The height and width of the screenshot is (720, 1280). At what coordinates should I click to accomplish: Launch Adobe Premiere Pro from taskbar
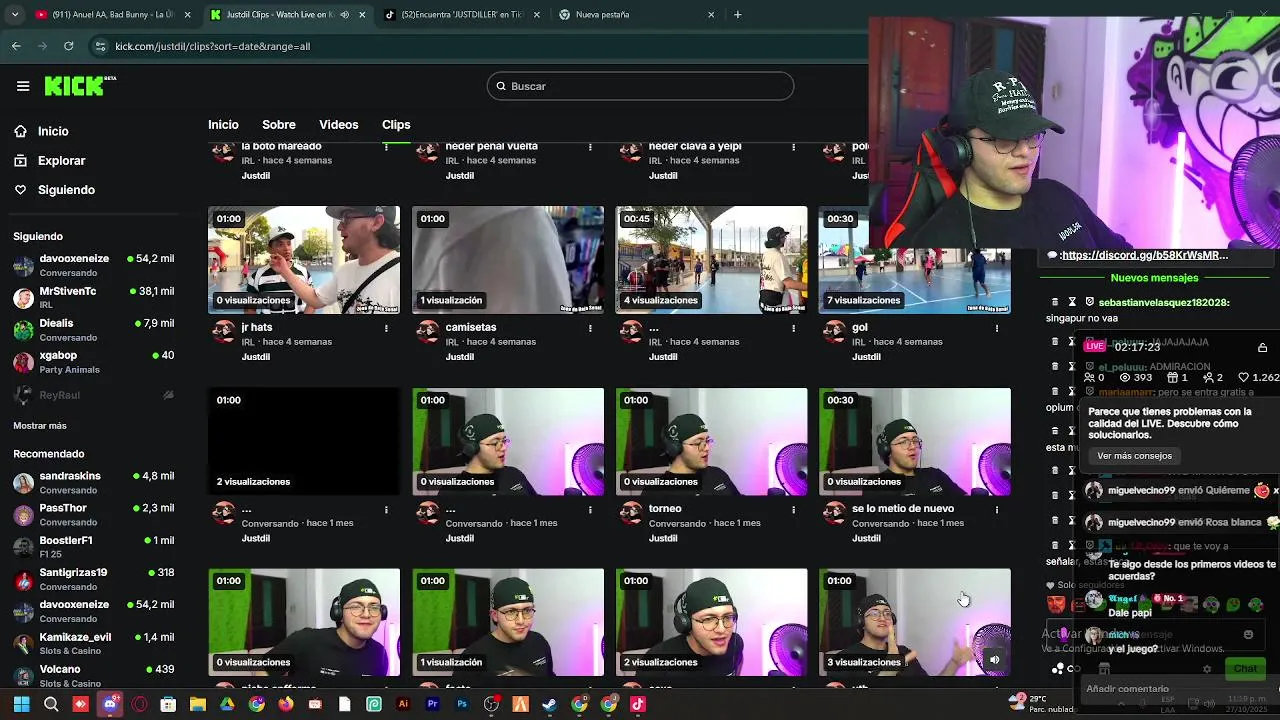click(x=432, y=704)
